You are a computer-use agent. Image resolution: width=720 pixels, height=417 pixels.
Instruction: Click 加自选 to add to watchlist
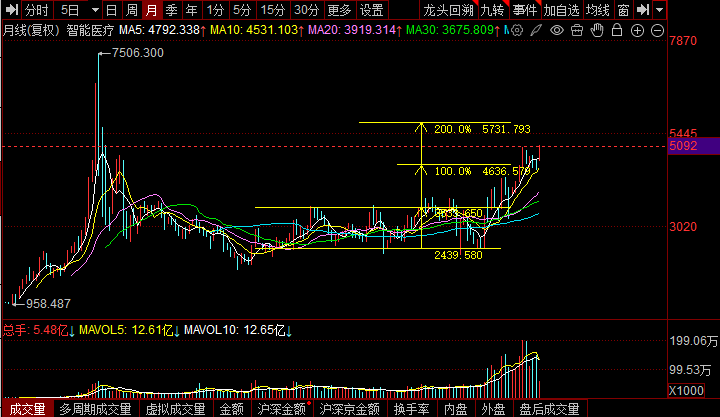562,10
